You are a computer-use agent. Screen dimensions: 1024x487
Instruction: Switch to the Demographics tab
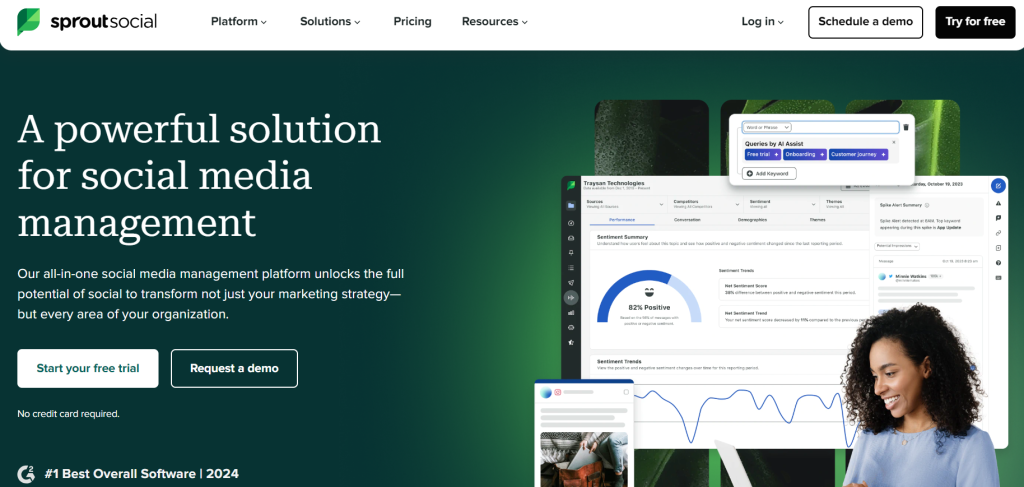coord(752,220)
